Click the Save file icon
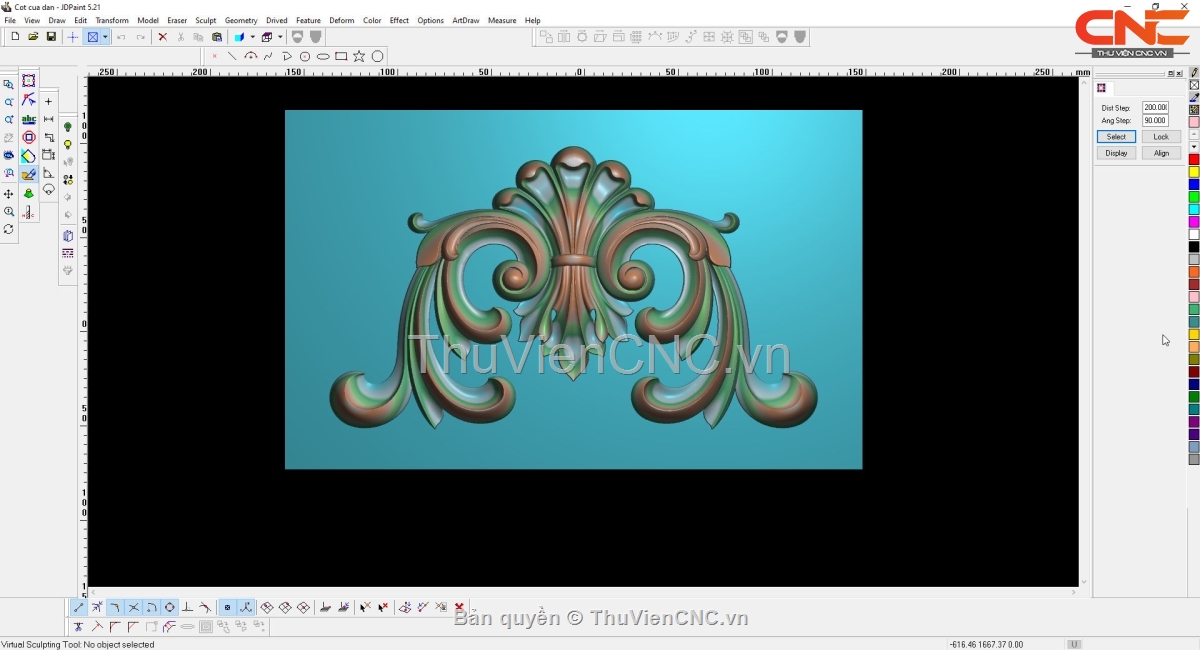The image size is (1200, 650). click(51, 37)
